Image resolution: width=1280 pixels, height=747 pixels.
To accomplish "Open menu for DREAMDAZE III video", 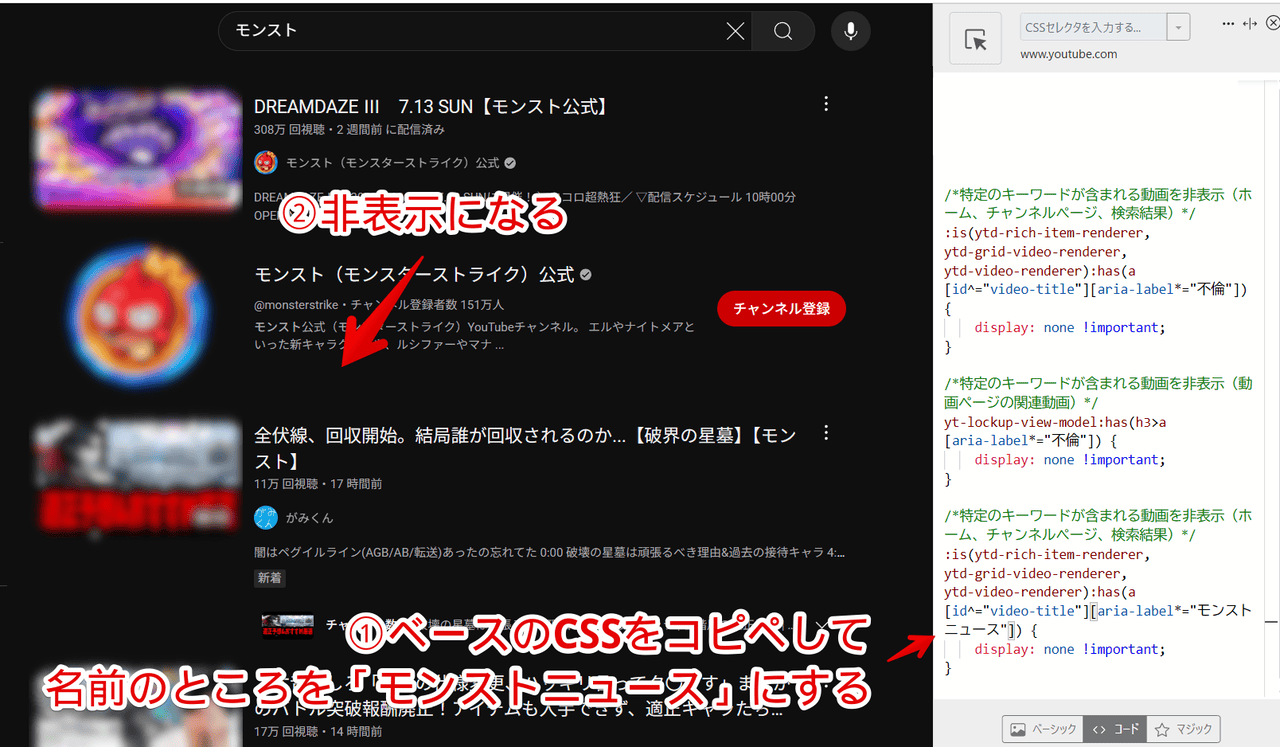I will tap(826, 104).
